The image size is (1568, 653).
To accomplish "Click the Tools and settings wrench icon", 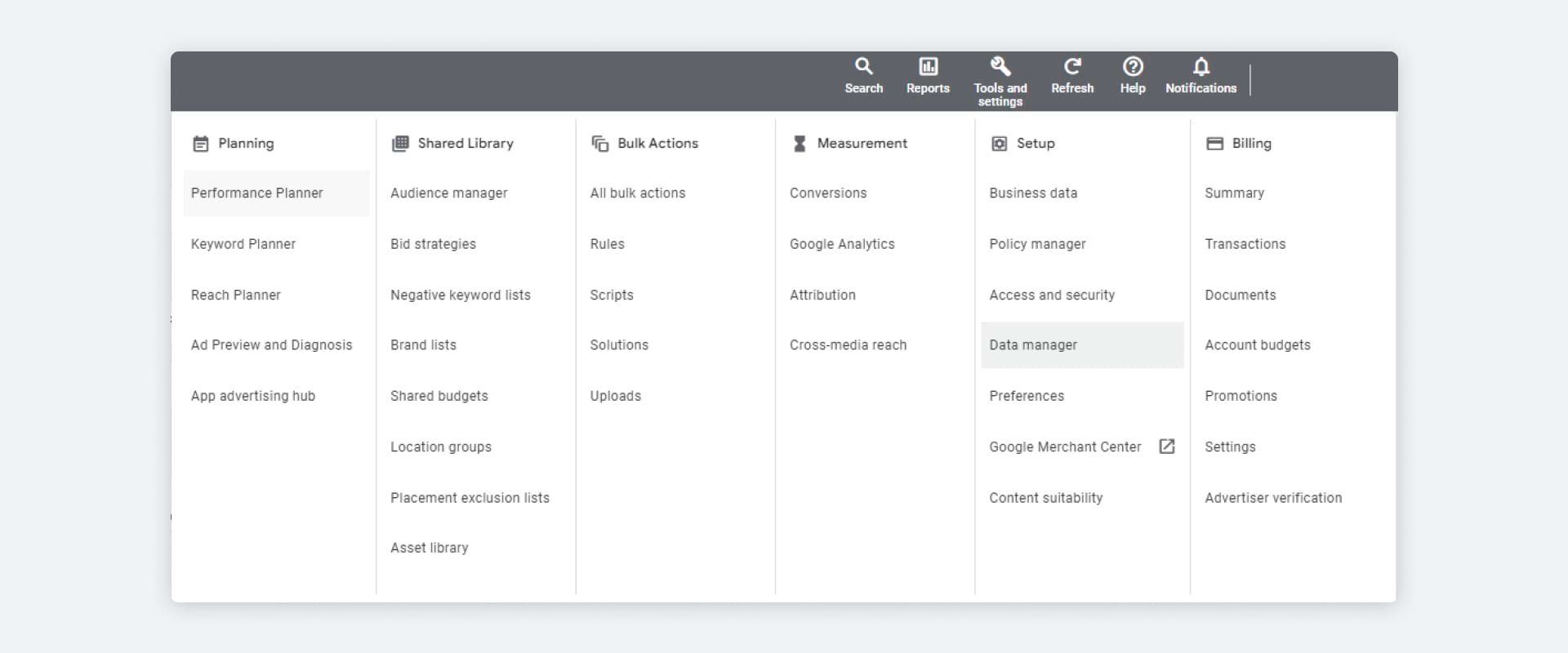I will tap(1000, 67).
